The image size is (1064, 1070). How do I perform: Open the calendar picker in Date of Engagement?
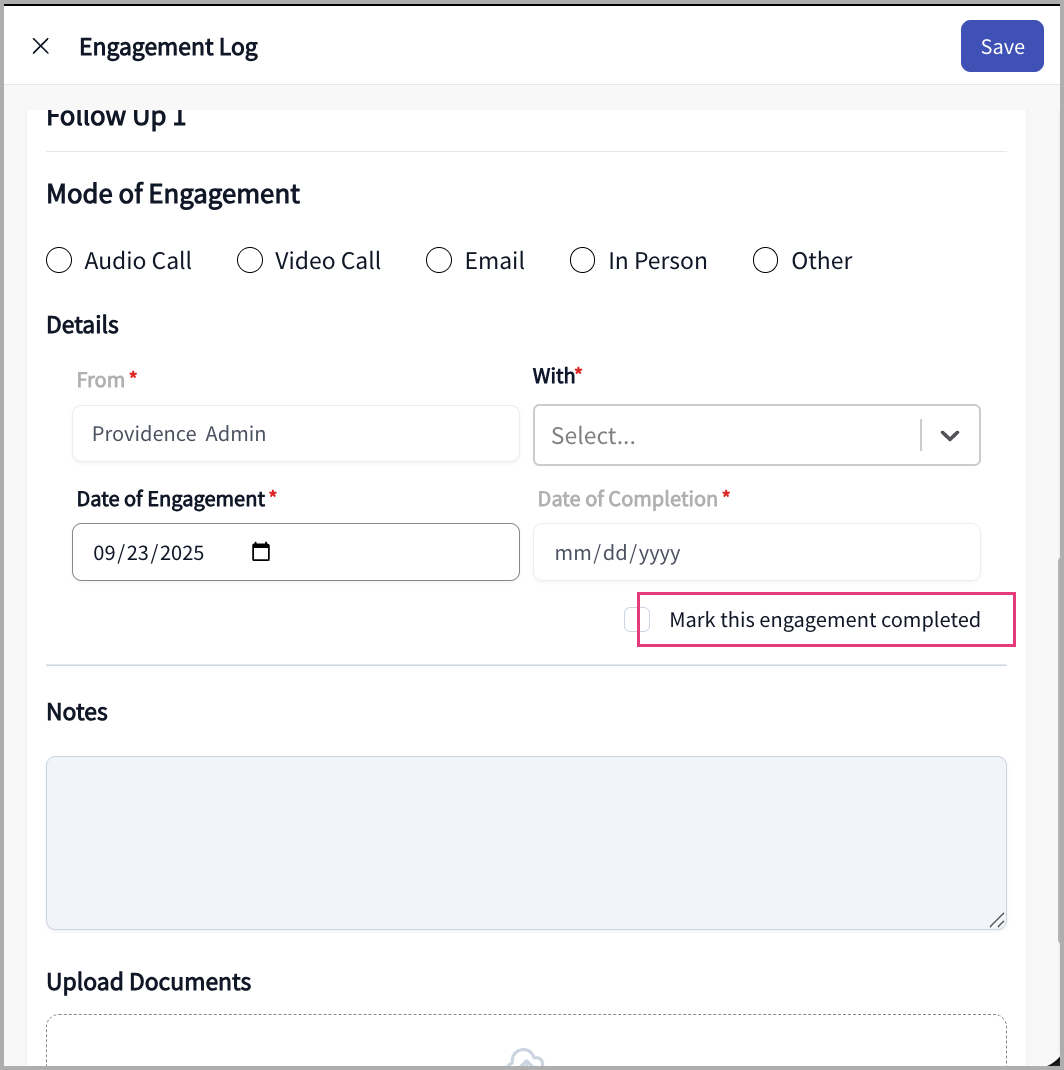(261, 552)
